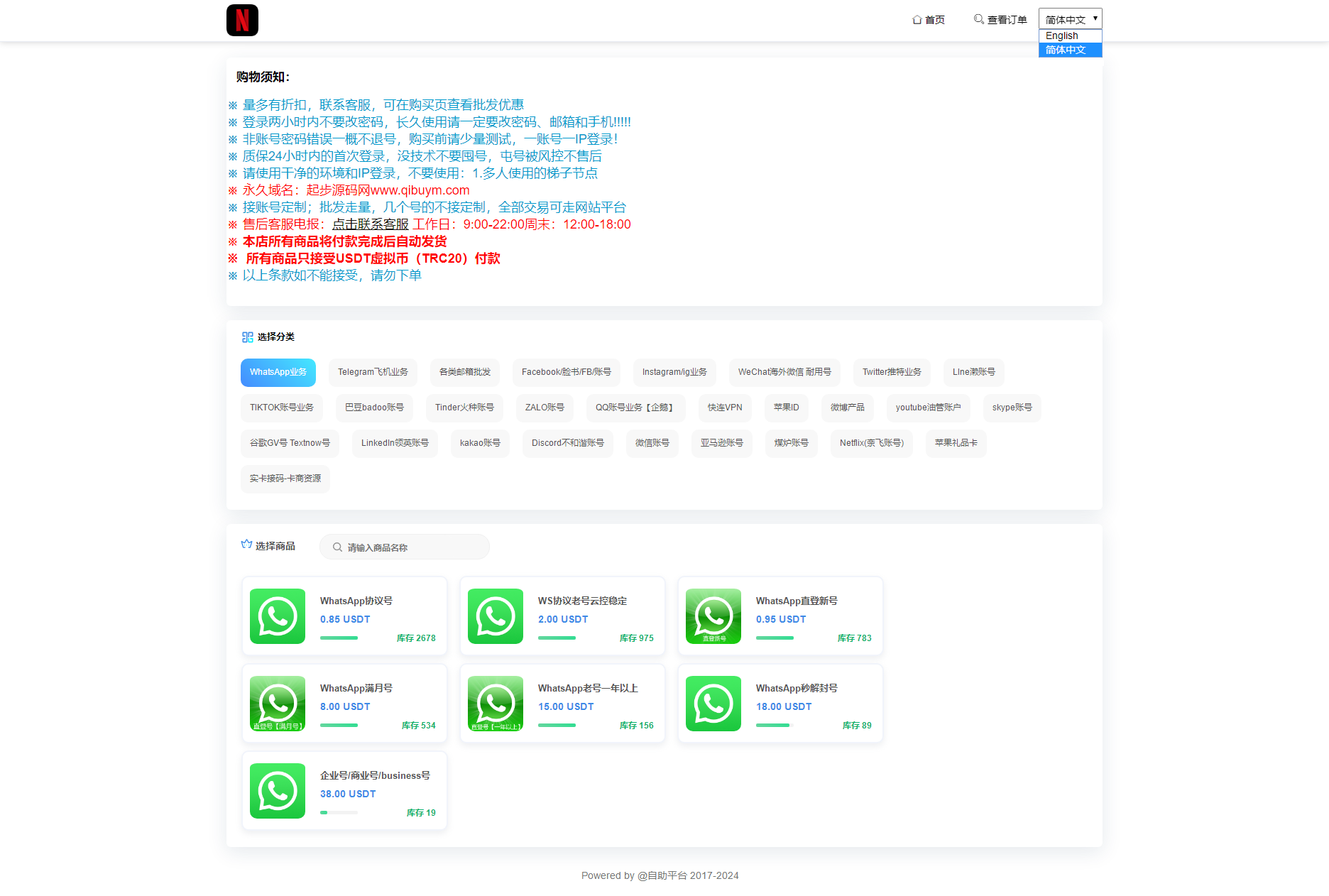Viewport: 1329px width, 896px height.
Task: Click the 库存 783 stock count
Action: tap(855, 638)
